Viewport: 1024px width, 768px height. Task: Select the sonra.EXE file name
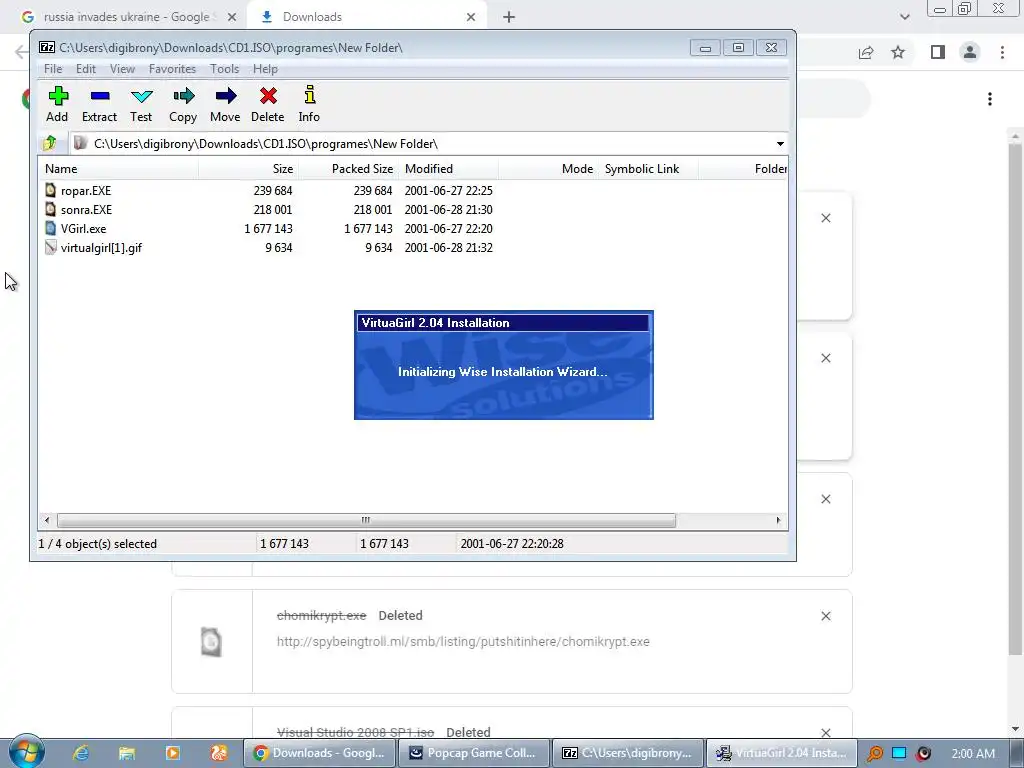tap(86, 210)
